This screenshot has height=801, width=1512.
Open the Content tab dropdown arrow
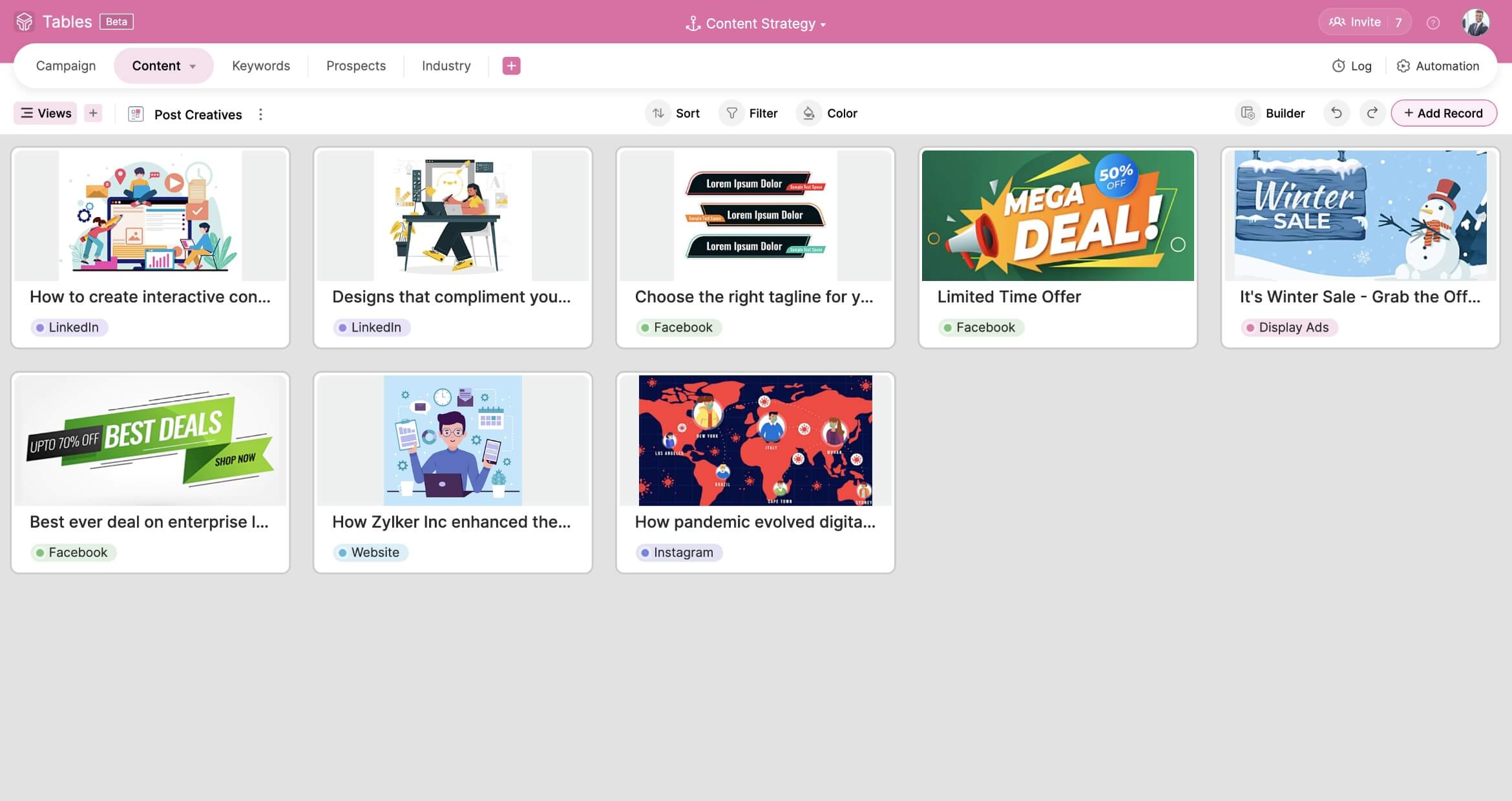pos(193,67)
